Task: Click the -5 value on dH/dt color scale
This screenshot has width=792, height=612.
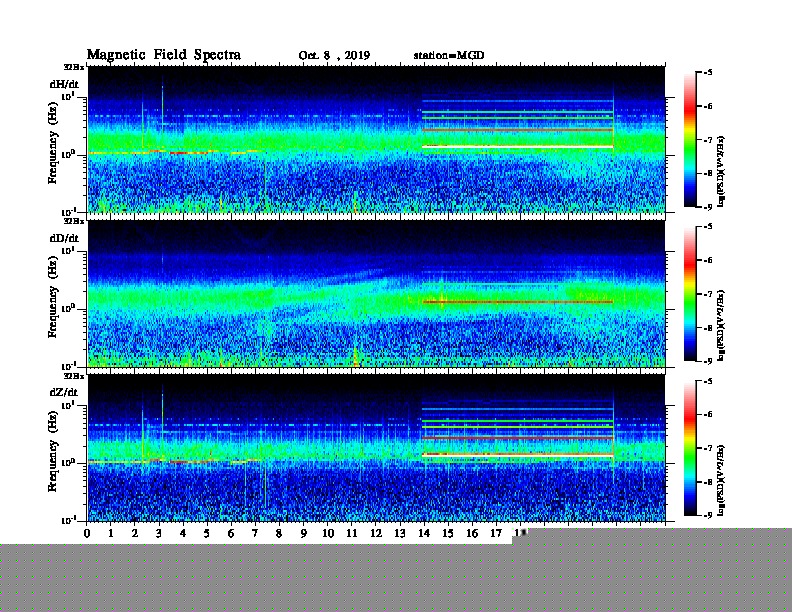Action: pos(708,73)
